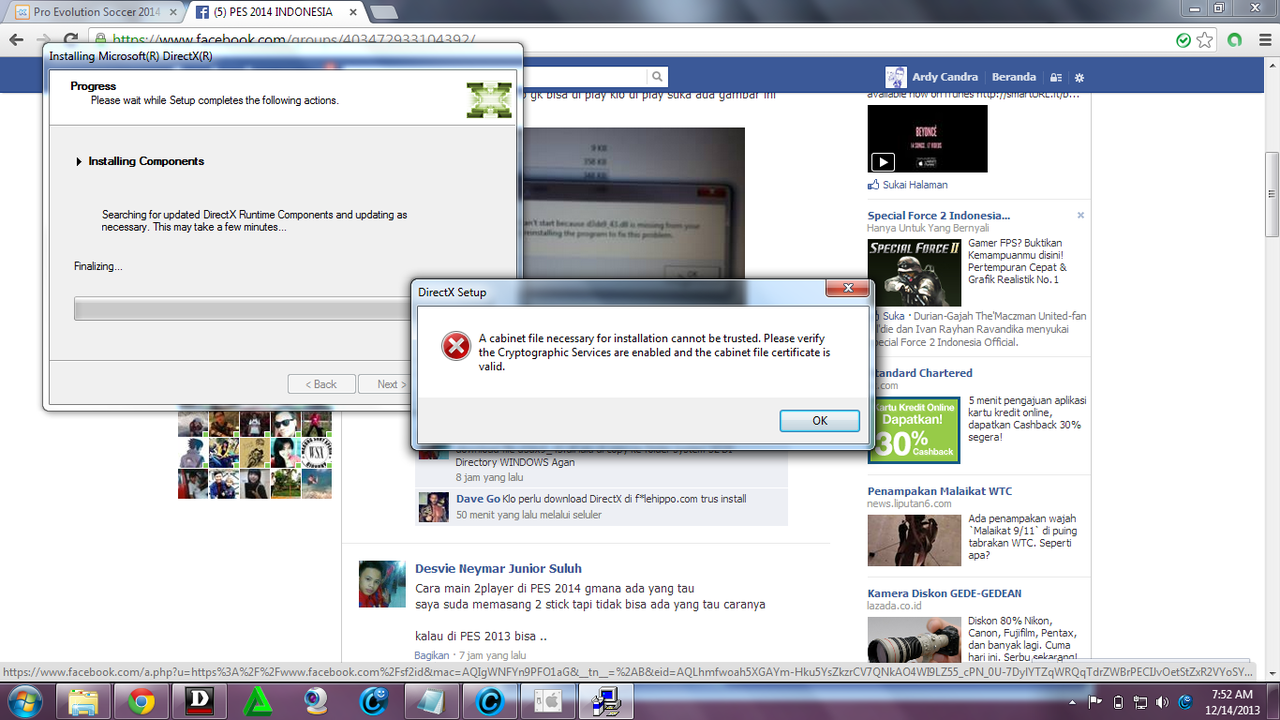Click the red error icon in DirectX Setup

pyautogui.click(x=456, y=346)
